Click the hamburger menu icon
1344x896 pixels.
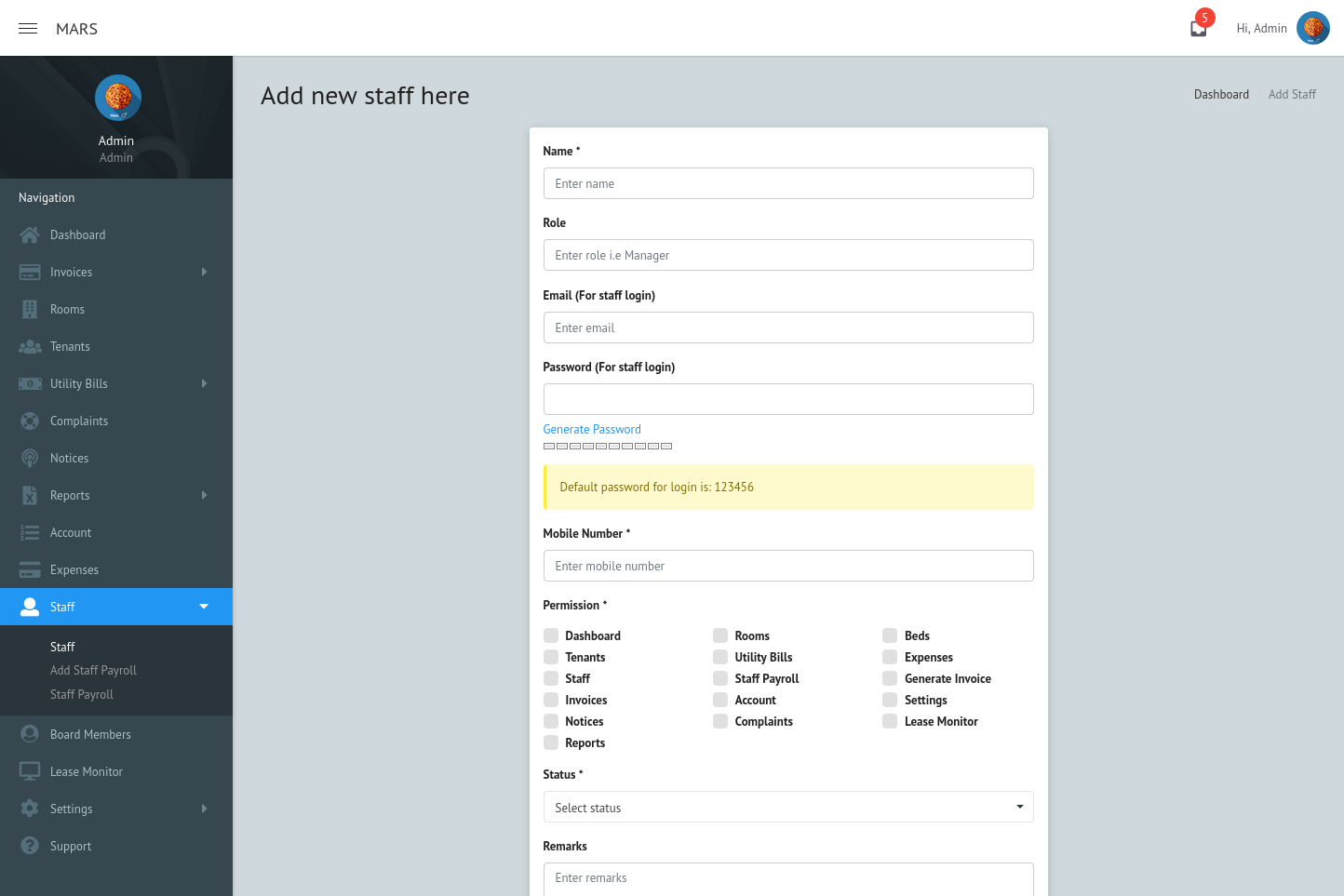point(28,29)
